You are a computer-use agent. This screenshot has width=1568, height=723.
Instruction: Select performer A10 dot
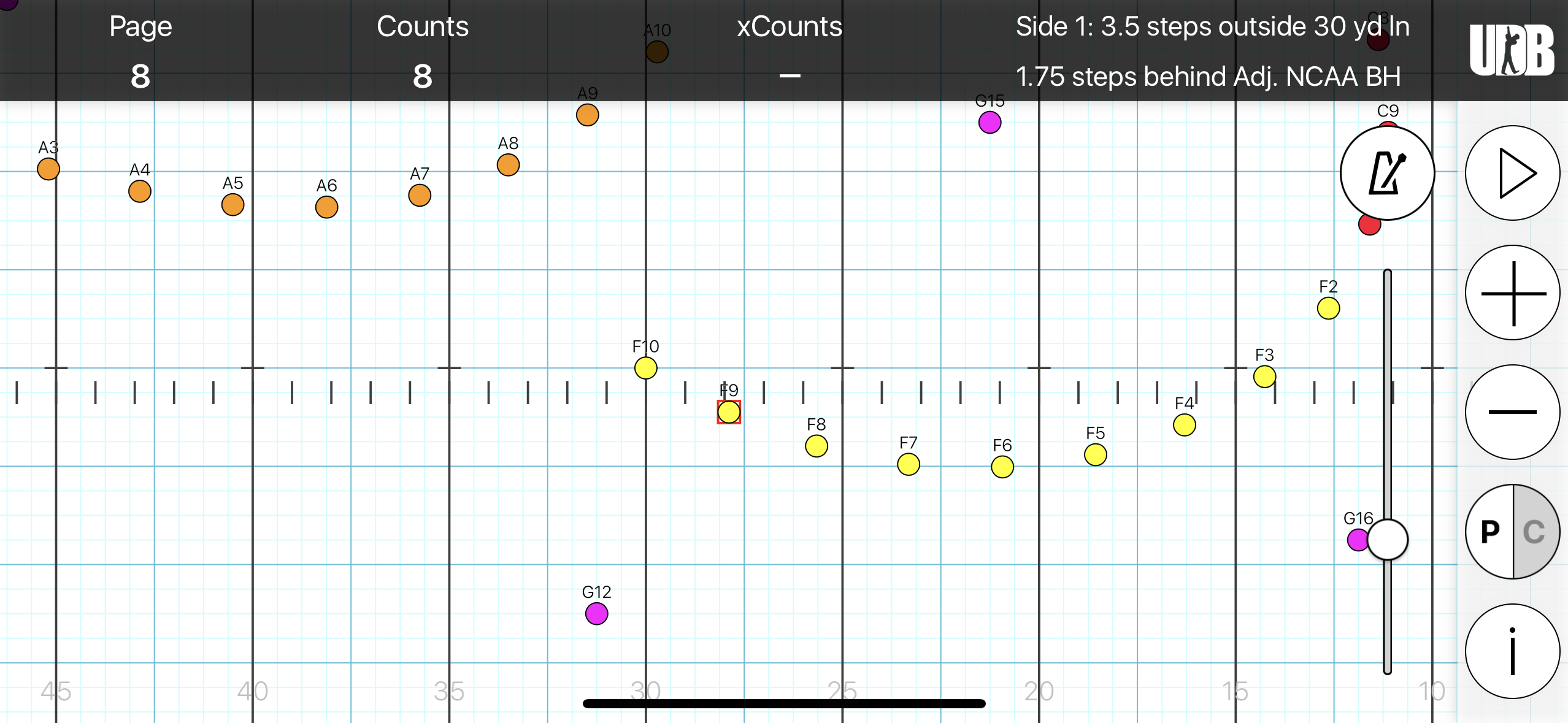(658, 52)
